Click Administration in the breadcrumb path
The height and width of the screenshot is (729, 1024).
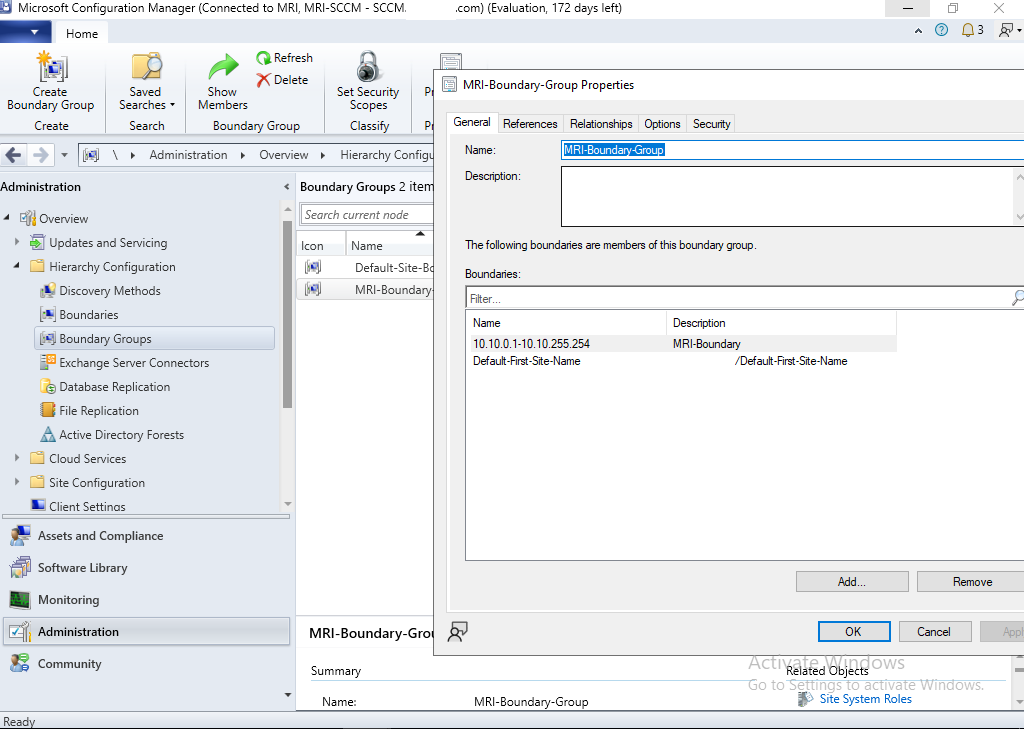click(188, 155)
